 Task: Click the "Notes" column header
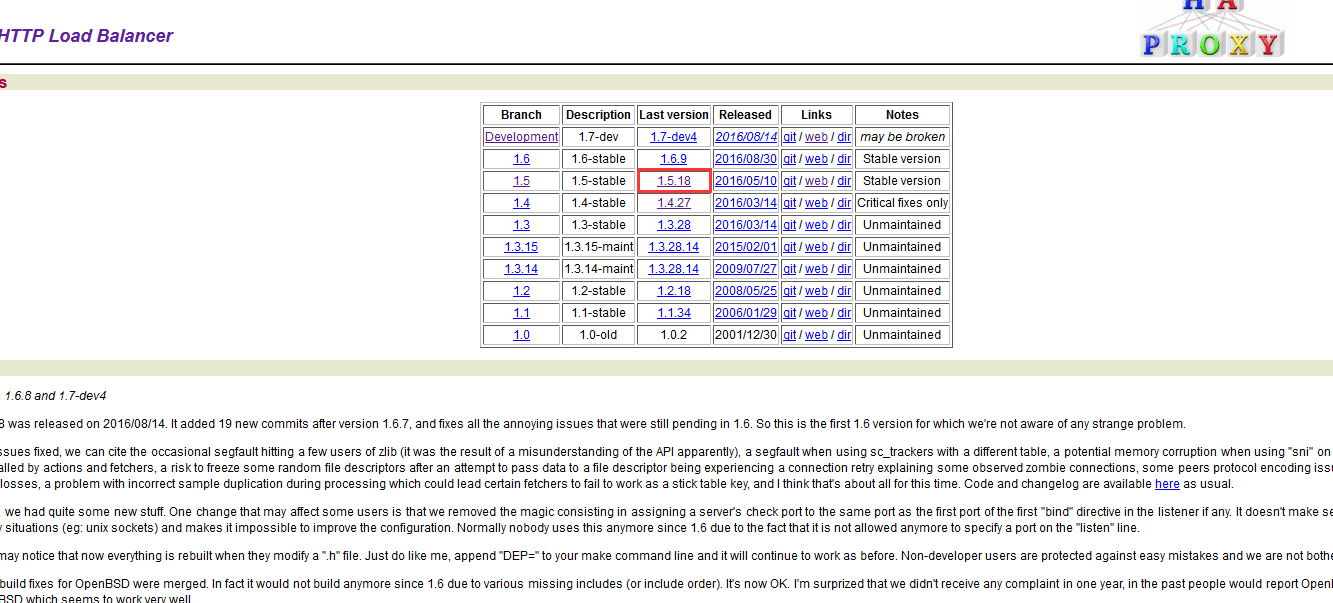tap(902, 115)
